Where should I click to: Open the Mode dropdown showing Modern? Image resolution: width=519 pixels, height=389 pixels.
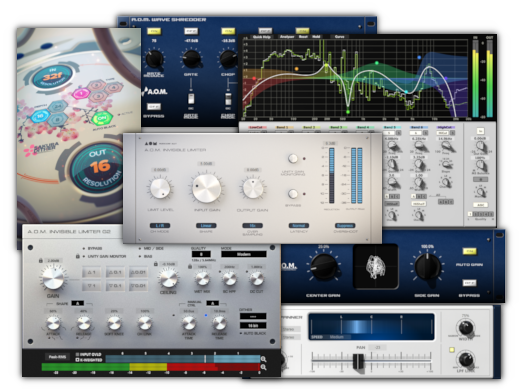click(x=244, y=254)
